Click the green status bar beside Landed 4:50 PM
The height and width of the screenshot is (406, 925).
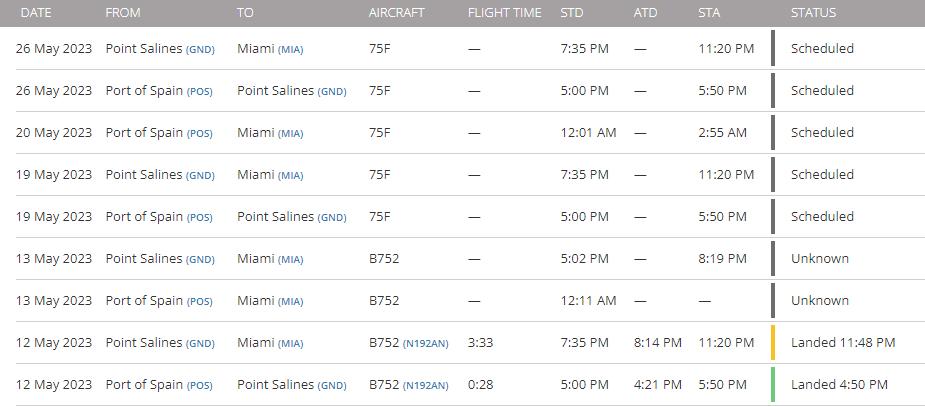click(773, 384)
